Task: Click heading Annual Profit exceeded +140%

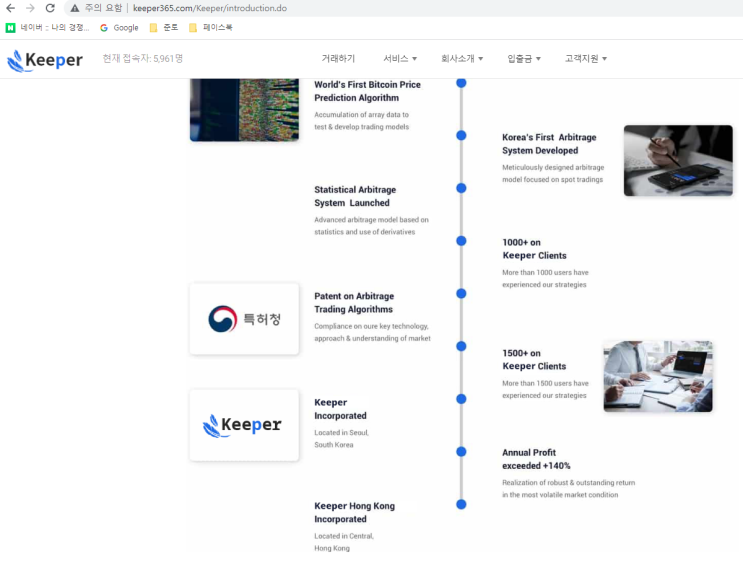Action: (536, 459)
